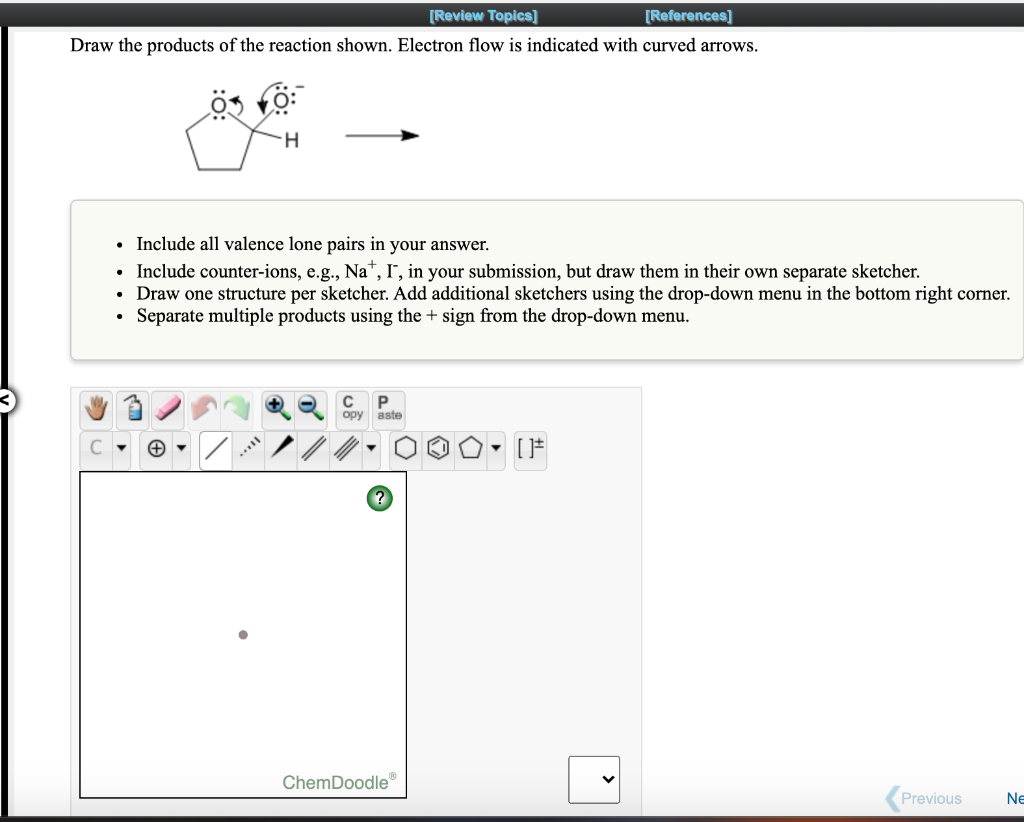
Task: Click the Undo arrow icon
Action: [205, 409]
